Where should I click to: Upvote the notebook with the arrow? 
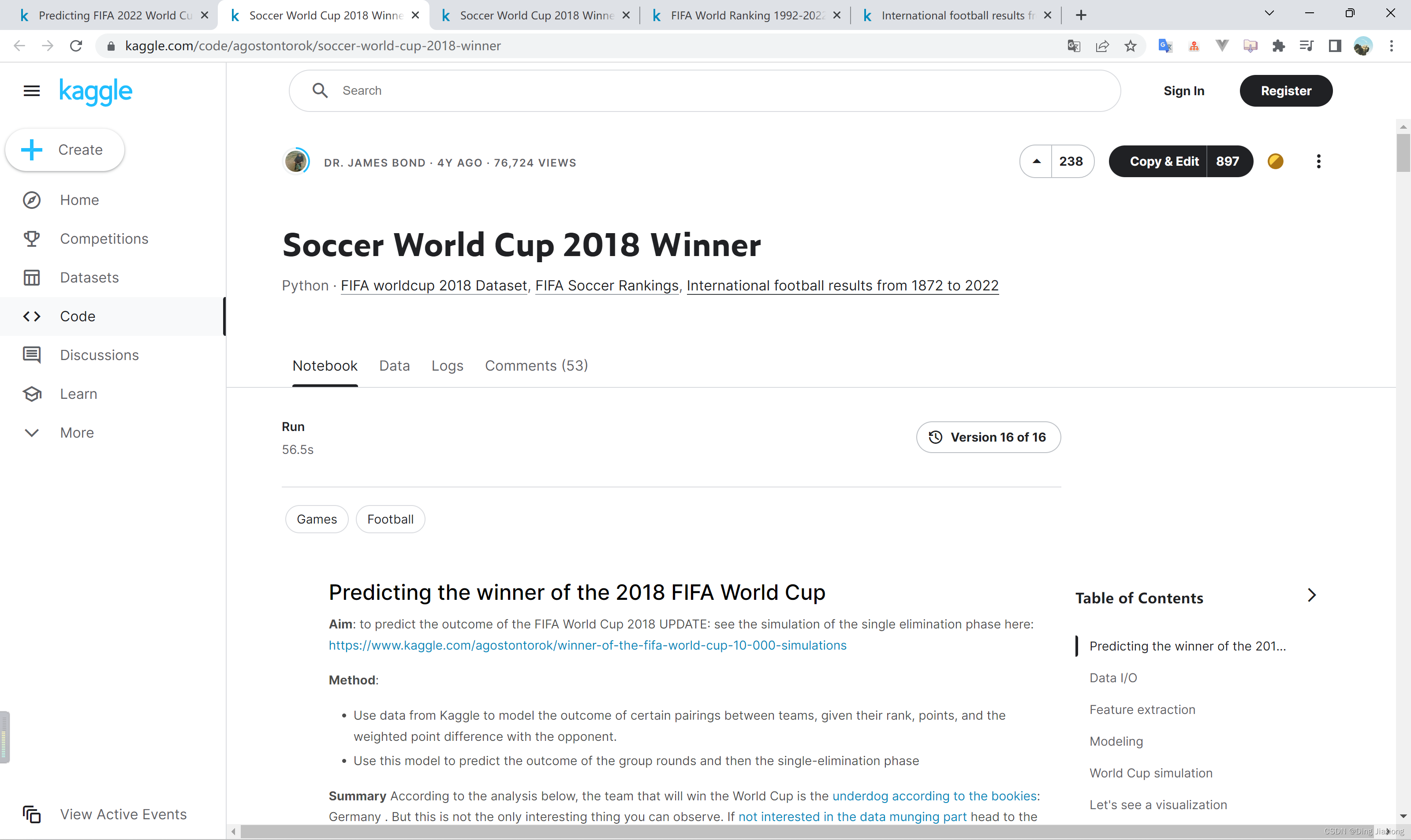tap(1036, 161)
